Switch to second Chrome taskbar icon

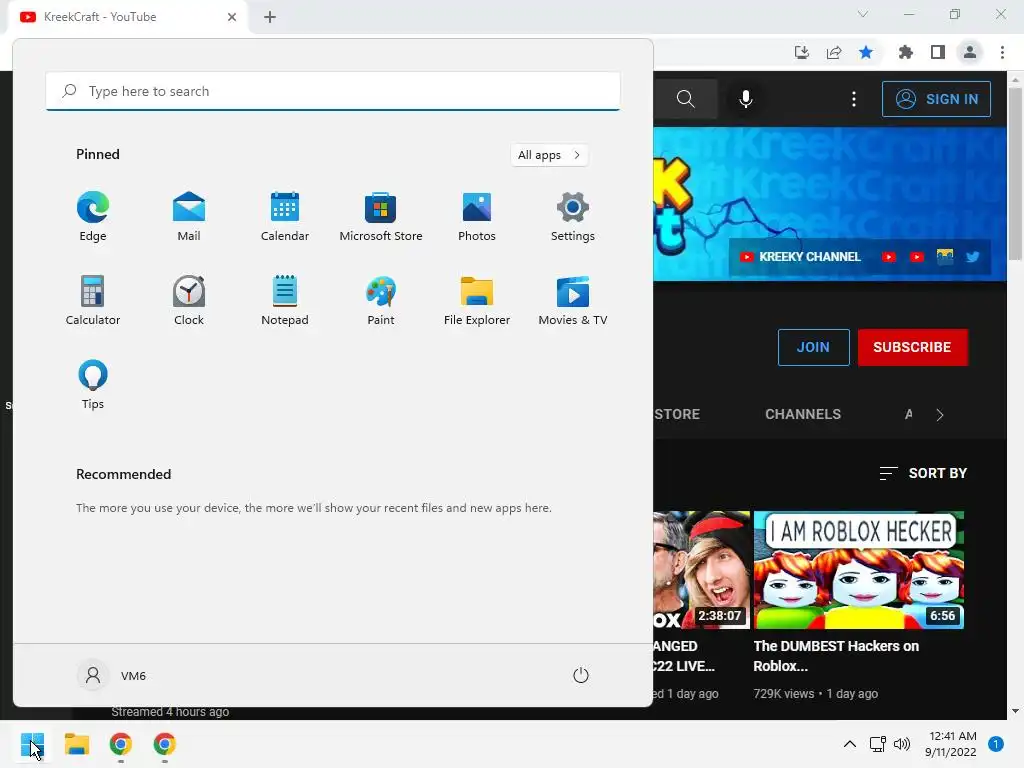click(x=165, y=744)
